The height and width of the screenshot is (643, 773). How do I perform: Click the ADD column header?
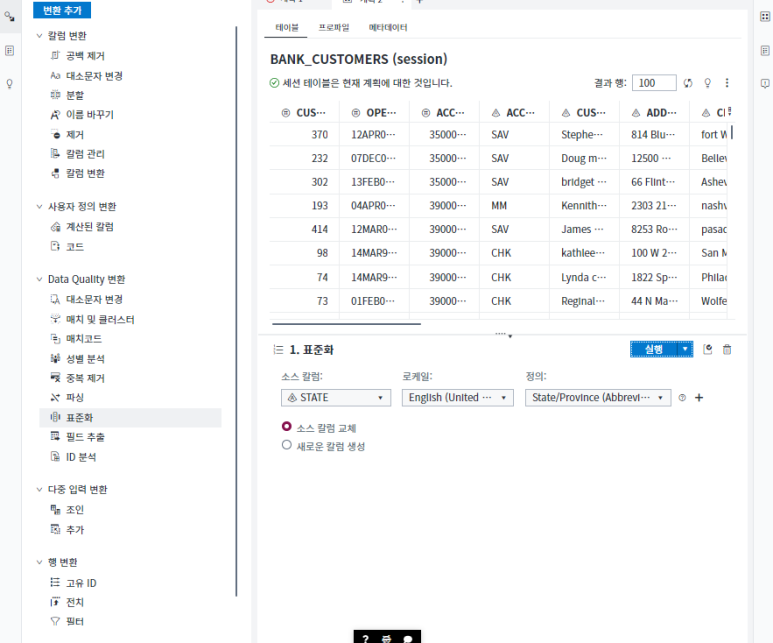pyautogui.click(x=654, y=113)
